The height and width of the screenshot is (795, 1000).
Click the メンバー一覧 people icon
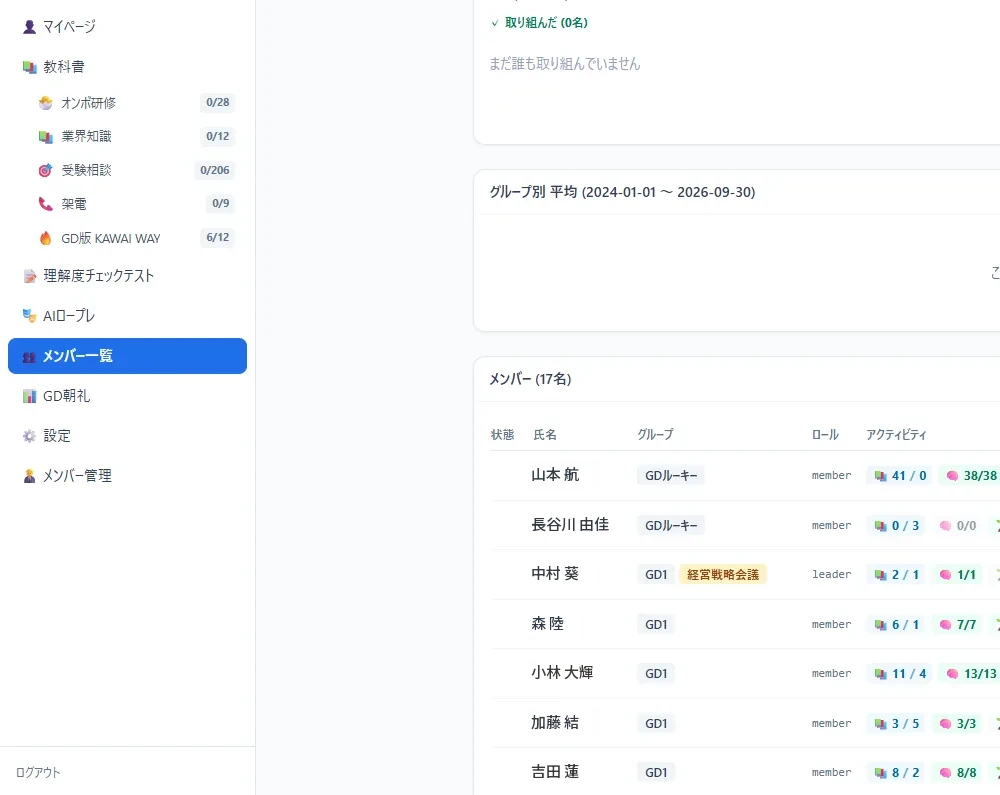pyautogui.click(x=29, y=356)
